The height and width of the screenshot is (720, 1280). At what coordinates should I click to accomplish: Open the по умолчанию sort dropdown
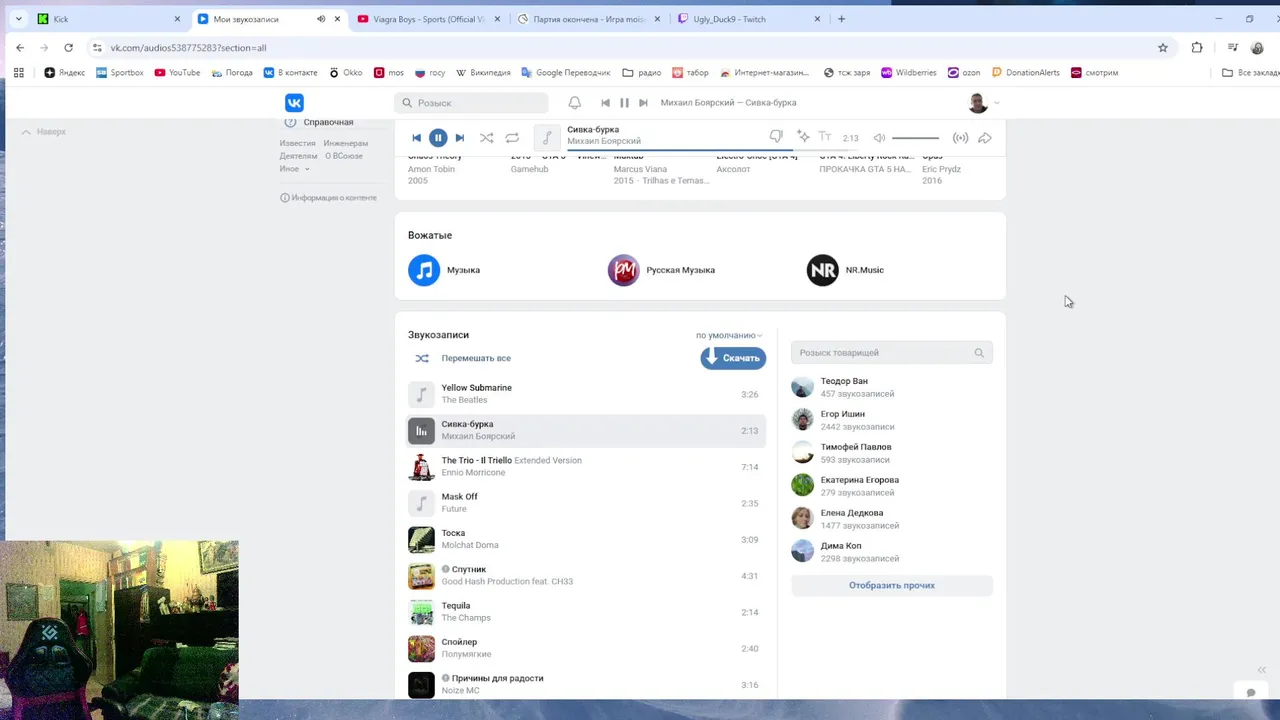[729, 336]
